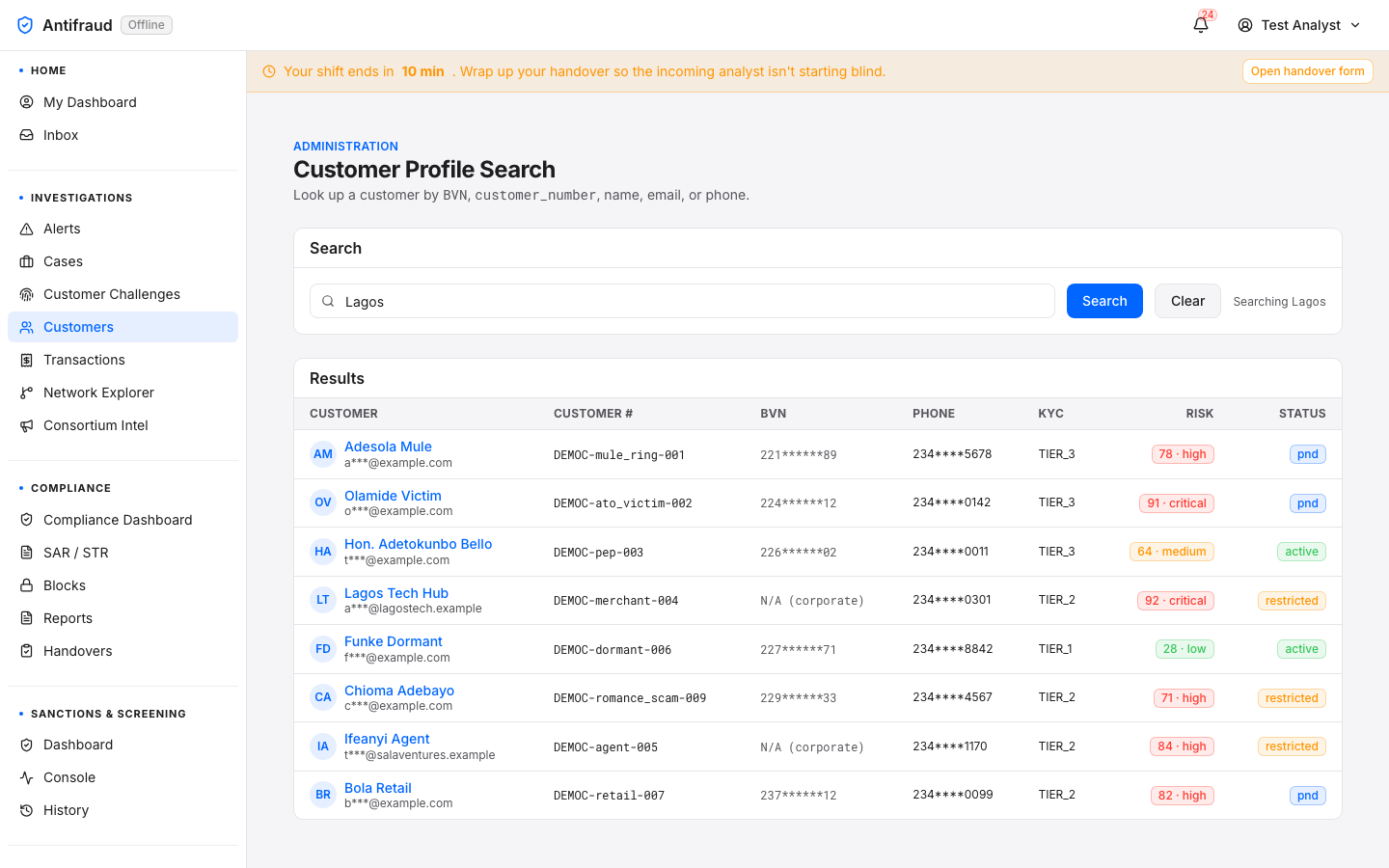The height and width of the screenshot is (868, 1389).
Task: Click BVN 226******02 cell
Action: (798, 553)
